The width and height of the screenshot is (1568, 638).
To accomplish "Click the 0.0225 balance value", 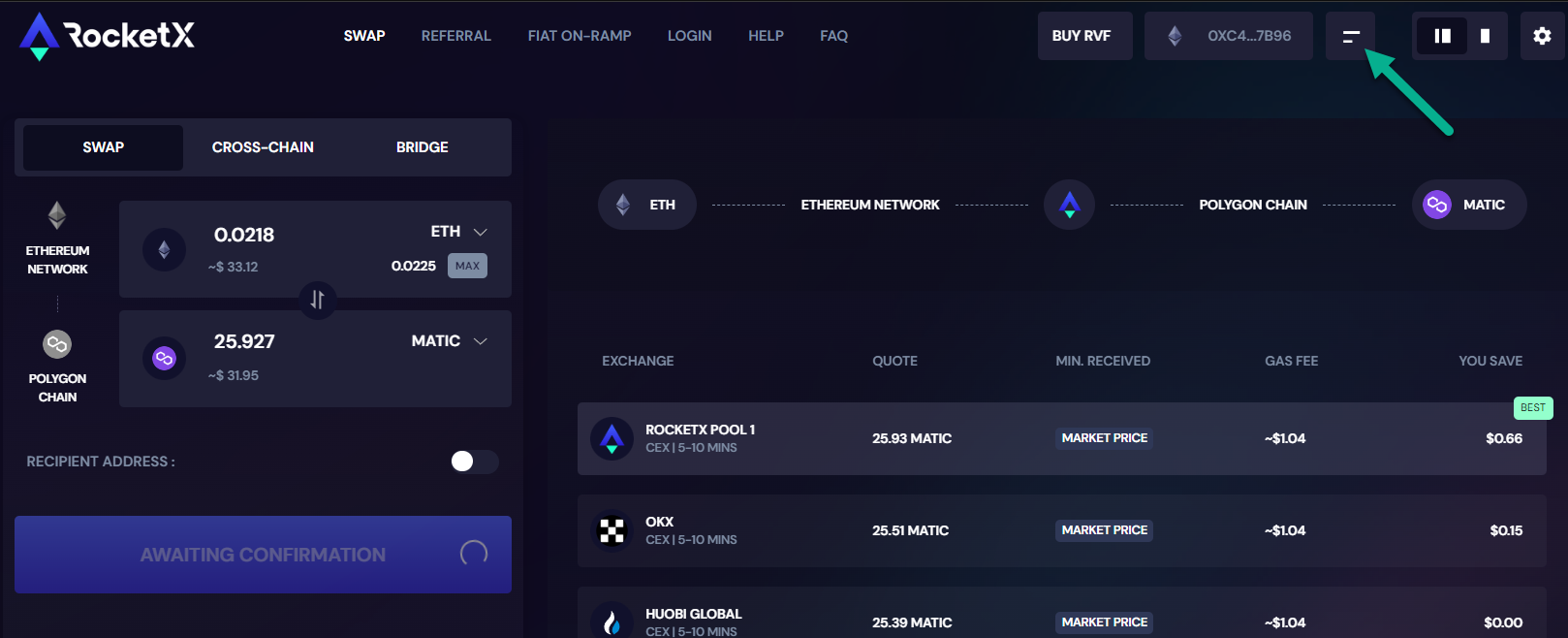I will [414, 266].
